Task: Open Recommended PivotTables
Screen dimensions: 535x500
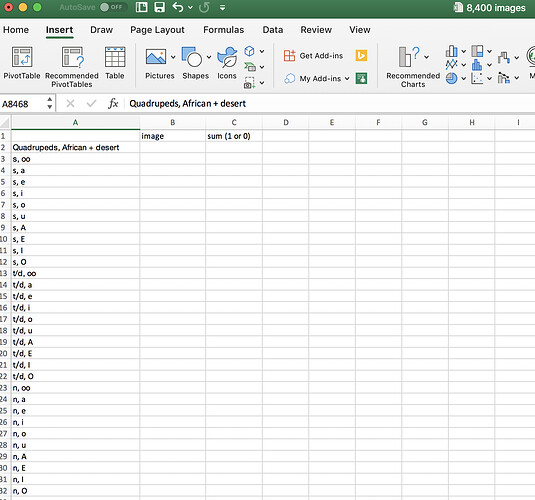Action: (x=72, y=67)
